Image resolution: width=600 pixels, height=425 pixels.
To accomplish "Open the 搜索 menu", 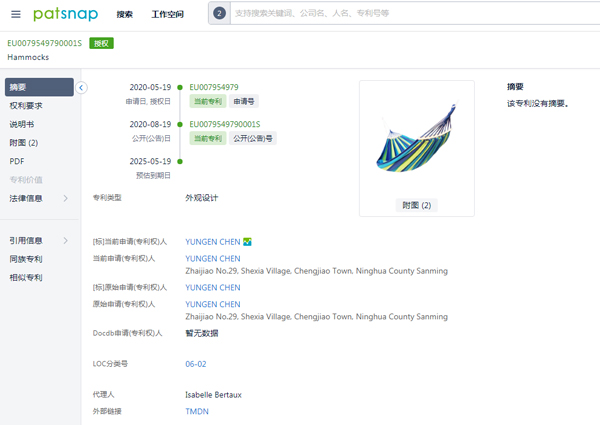I will pyautogui.click(x=124, y=15).
